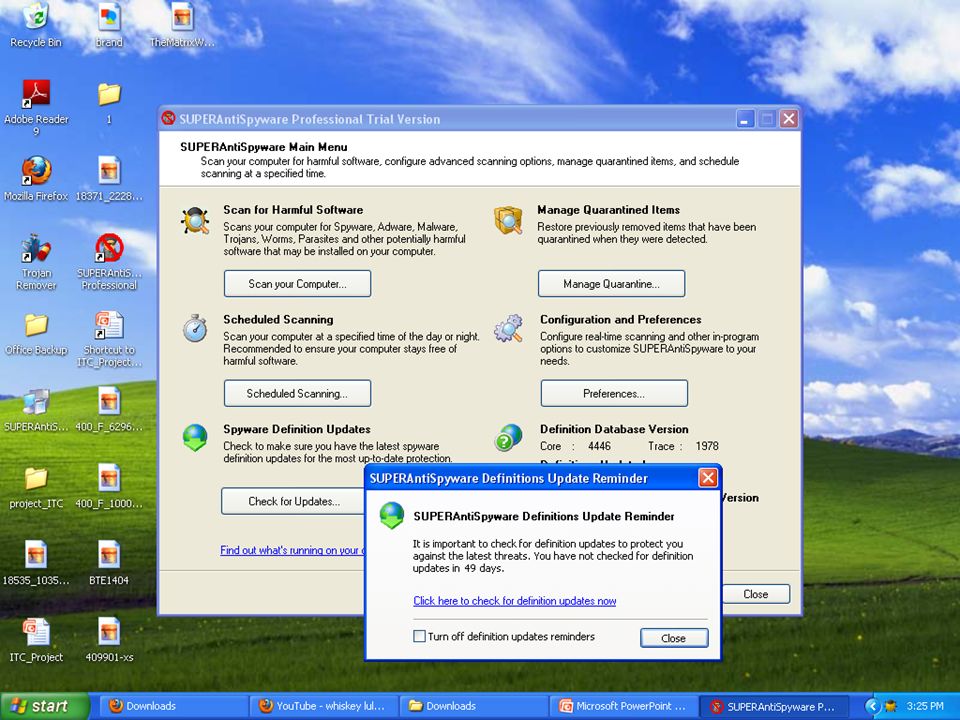Open Shortcut to ITC_Project desktop icon
The height and width of the screenshot is (720, 960).
click(x=109, y=324)
